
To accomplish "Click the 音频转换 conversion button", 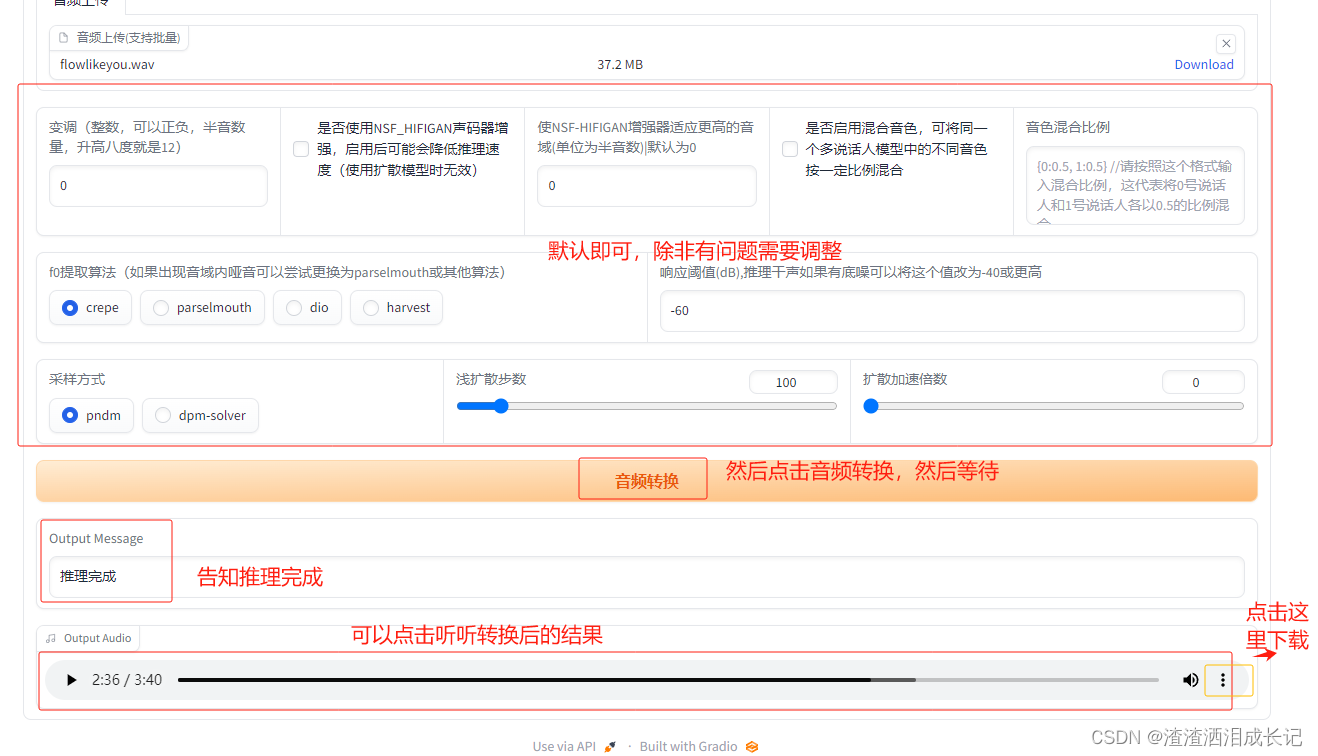I will (x=642, y=478).
